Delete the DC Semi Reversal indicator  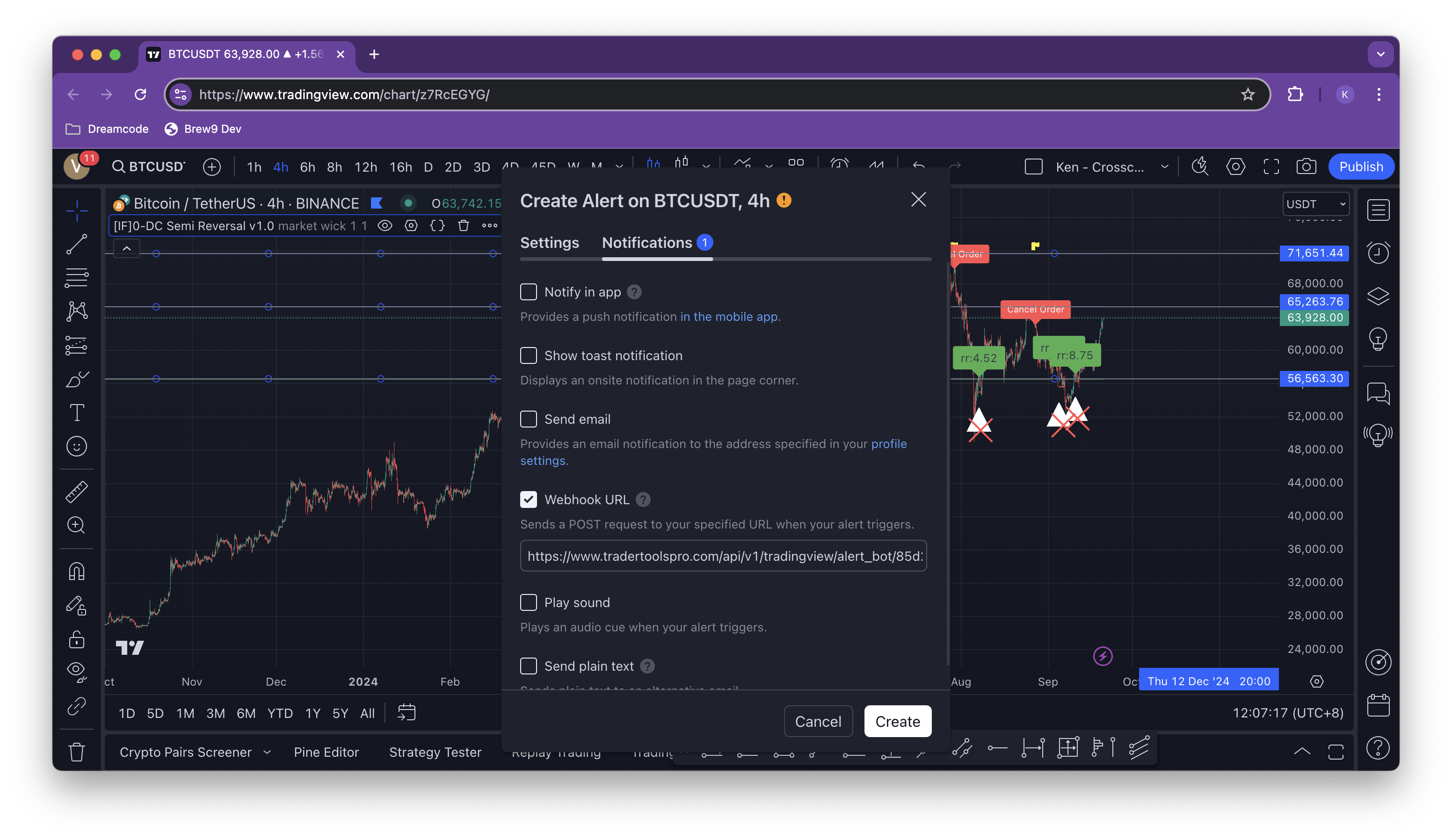tap(463, 225)
